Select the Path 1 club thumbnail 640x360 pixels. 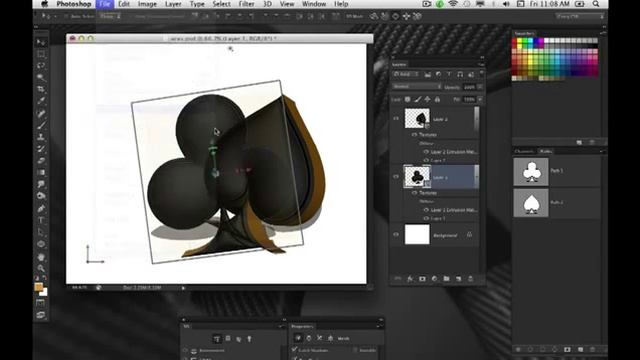531,172
